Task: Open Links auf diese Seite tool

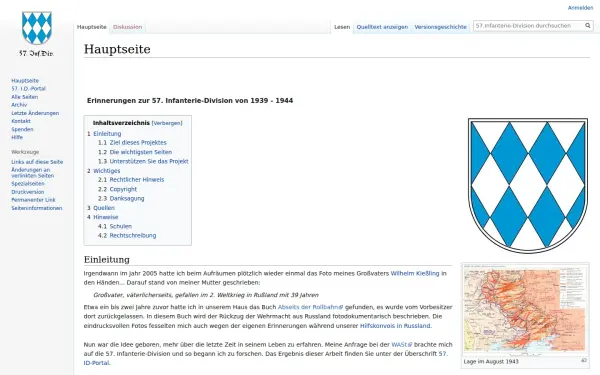Action: [37, 162]
